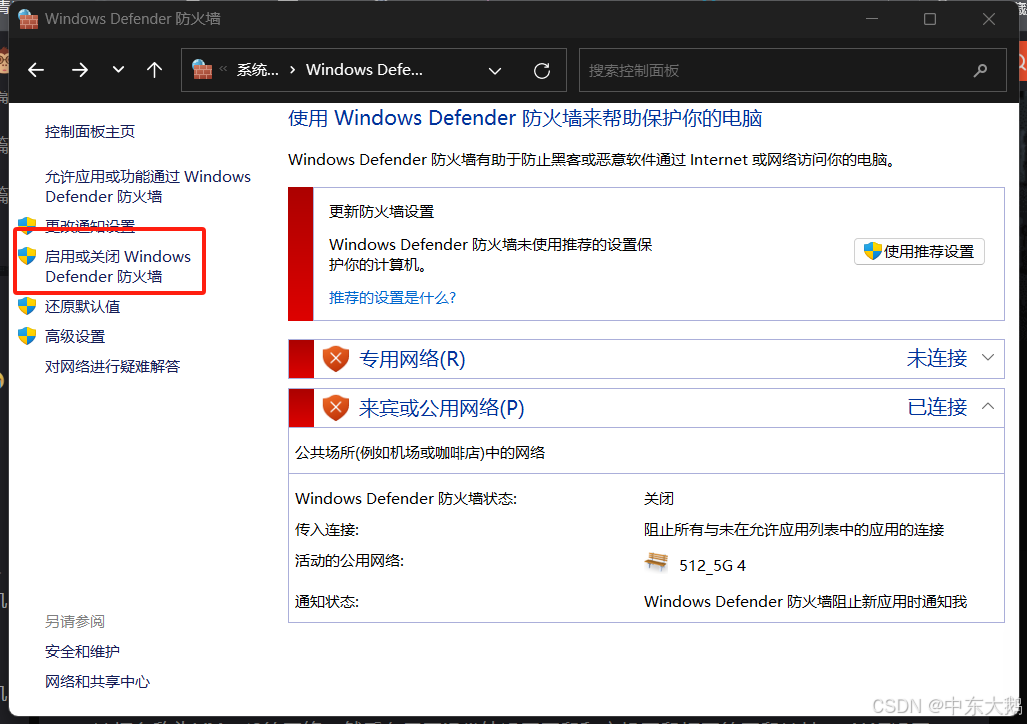This screenshot has width=1027, height=724.
Task: Click the firewall icon in address bar
Action: pyautogui.click(x=202, y=69)
